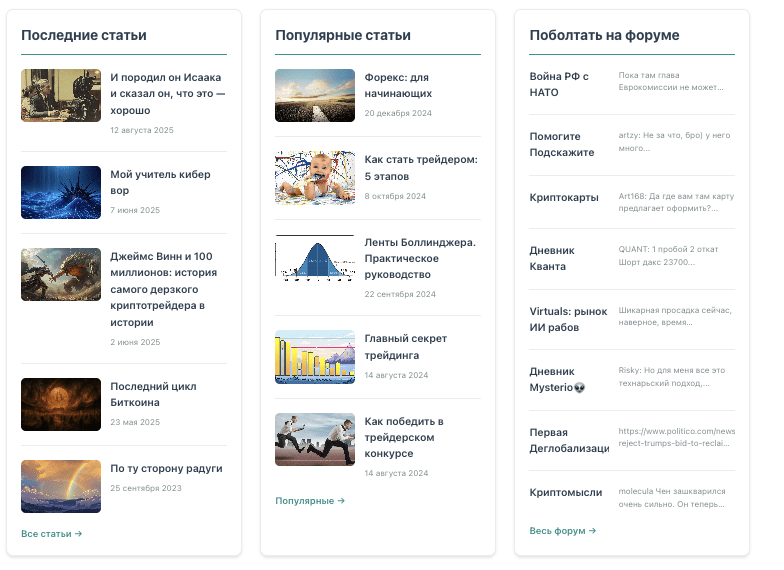Click the Форекс: для начинающих thumbnail

tap(315, 95)
